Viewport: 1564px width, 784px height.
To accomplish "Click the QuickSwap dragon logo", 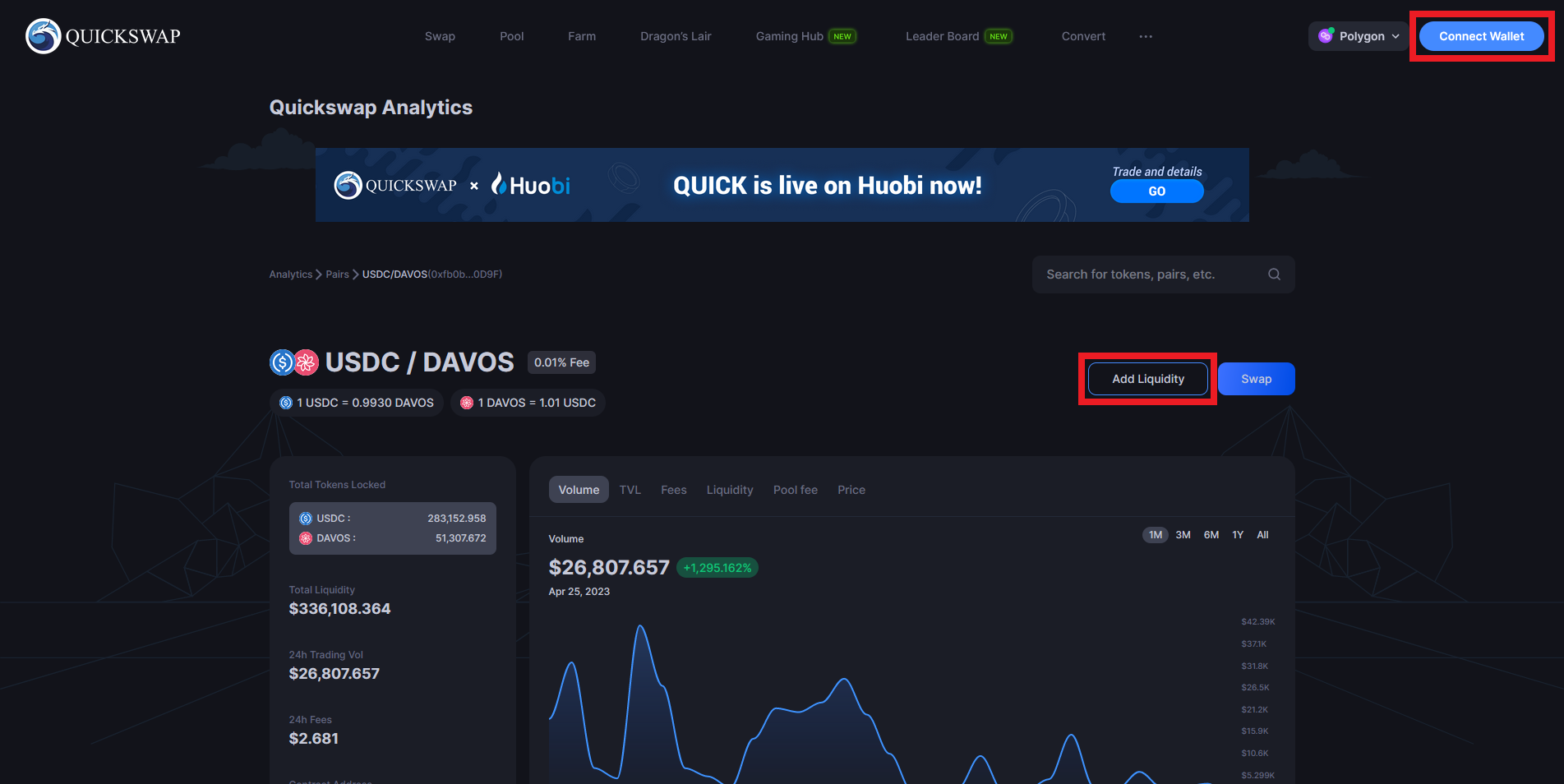I will click(x=44, y=36).
